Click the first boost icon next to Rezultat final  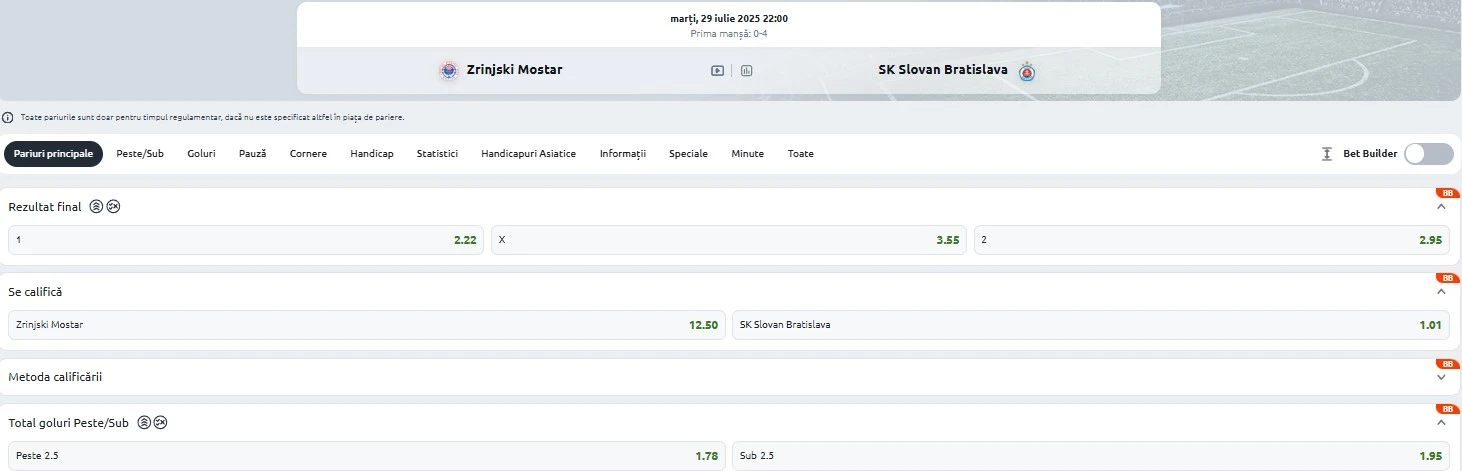click(96, 207)
